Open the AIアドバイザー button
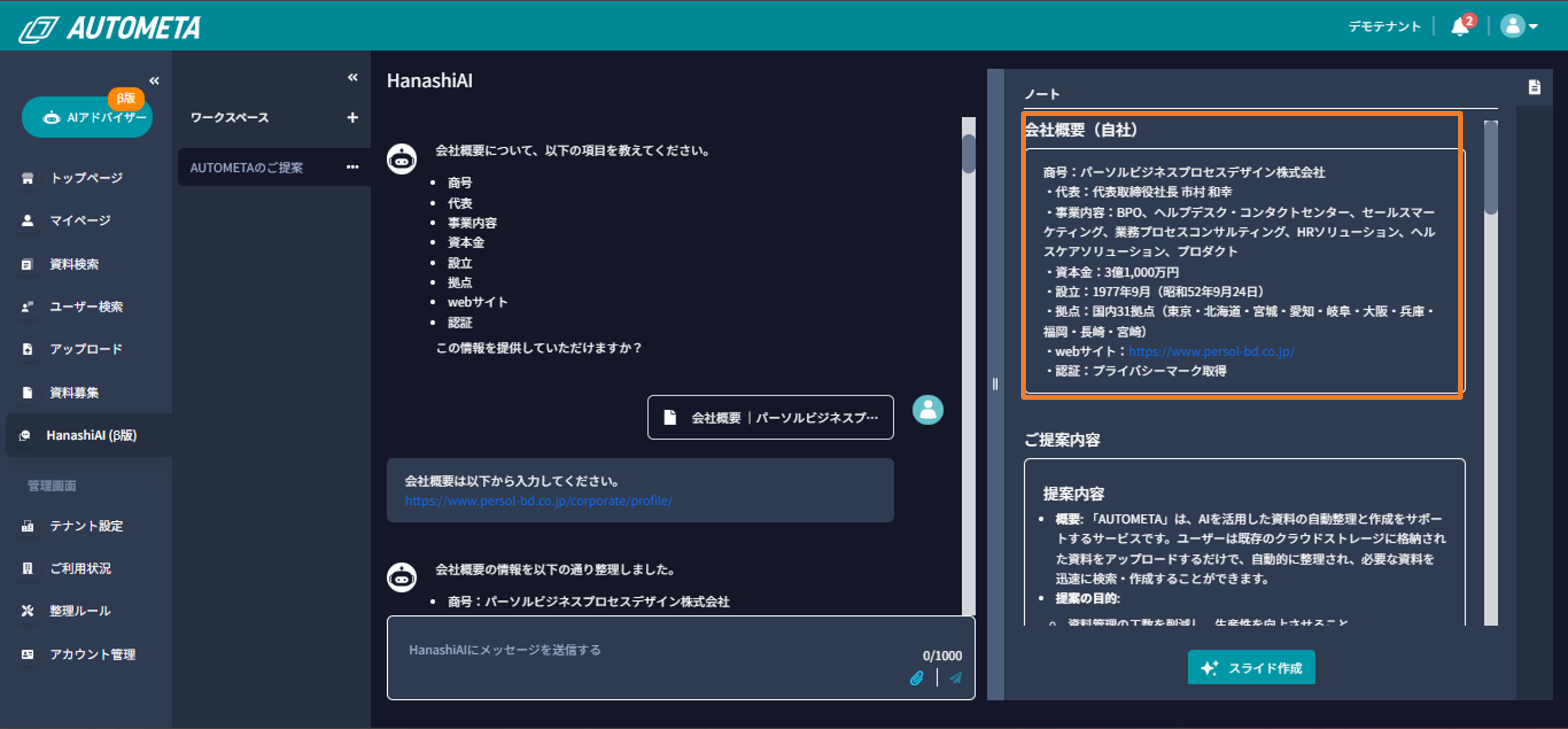The width and height of the screenshot is (1568, 729). (87, 117)
